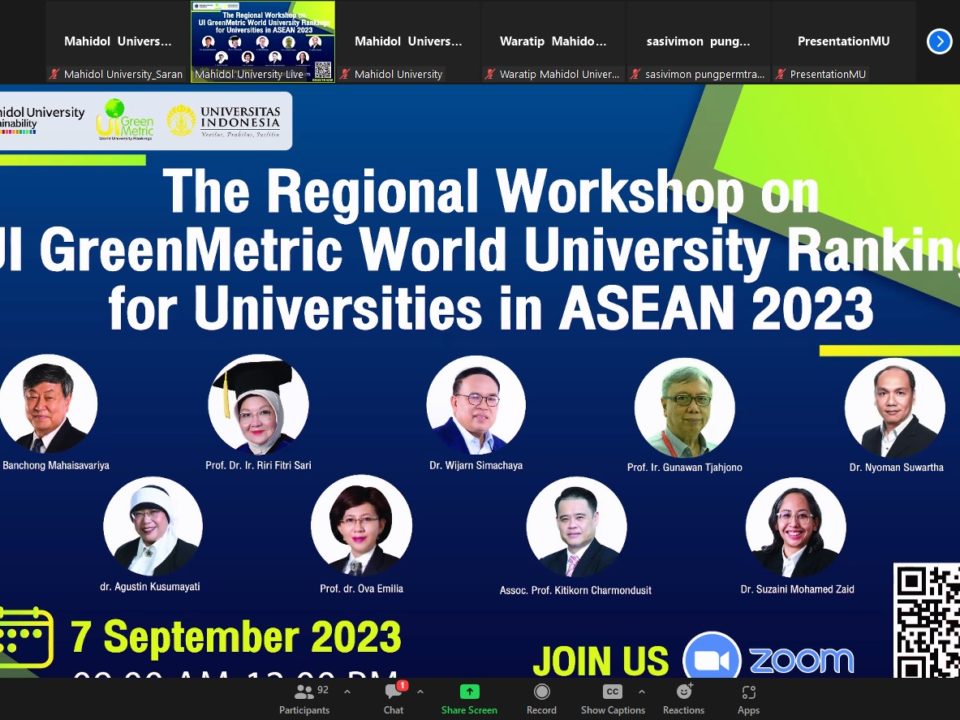Click muted mic icon beside sasivimon pungpermtra...
This screenshot has height=720, width=960.
pyautogui.click(x=635, y=74)
